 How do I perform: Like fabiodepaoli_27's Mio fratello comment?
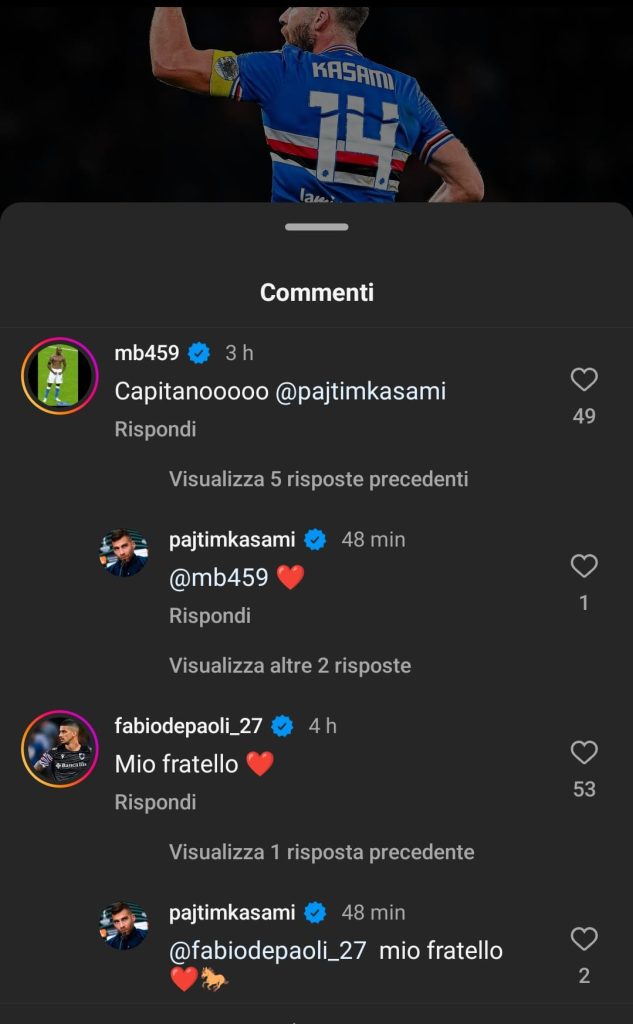point(584,753)
